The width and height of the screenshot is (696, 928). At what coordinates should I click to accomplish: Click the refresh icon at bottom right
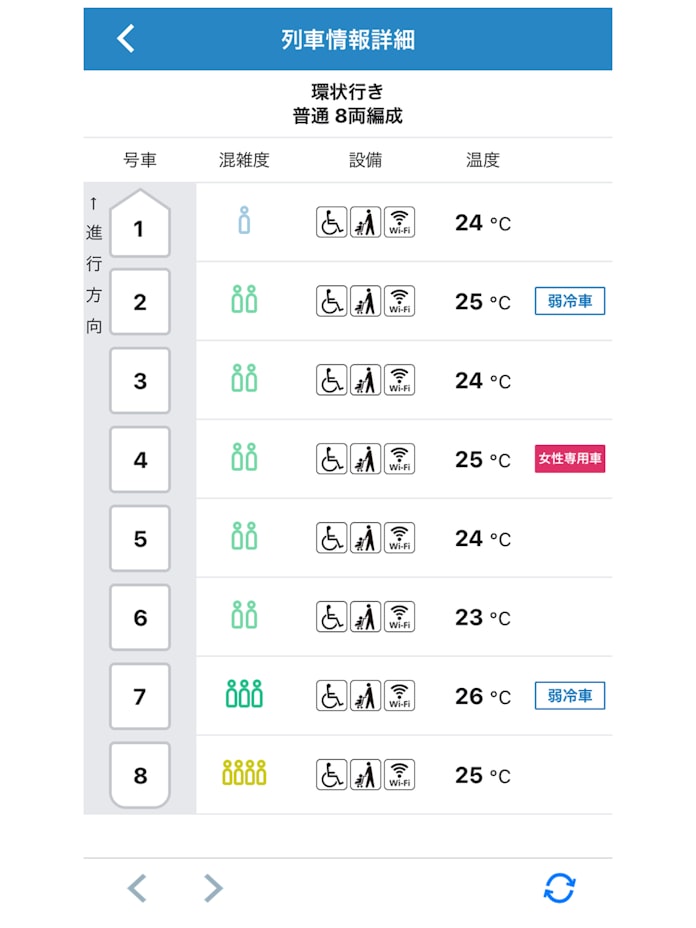559,887
